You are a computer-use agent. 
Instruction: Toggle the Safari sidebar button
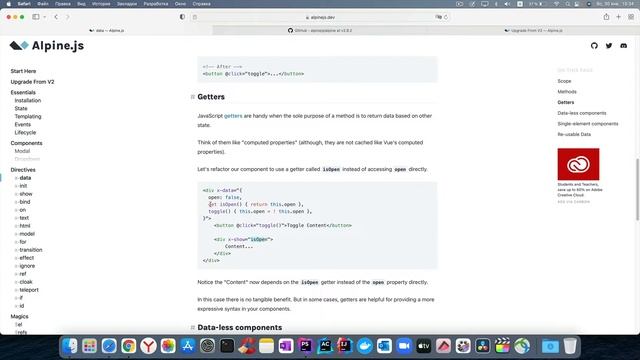pos(36,17)
